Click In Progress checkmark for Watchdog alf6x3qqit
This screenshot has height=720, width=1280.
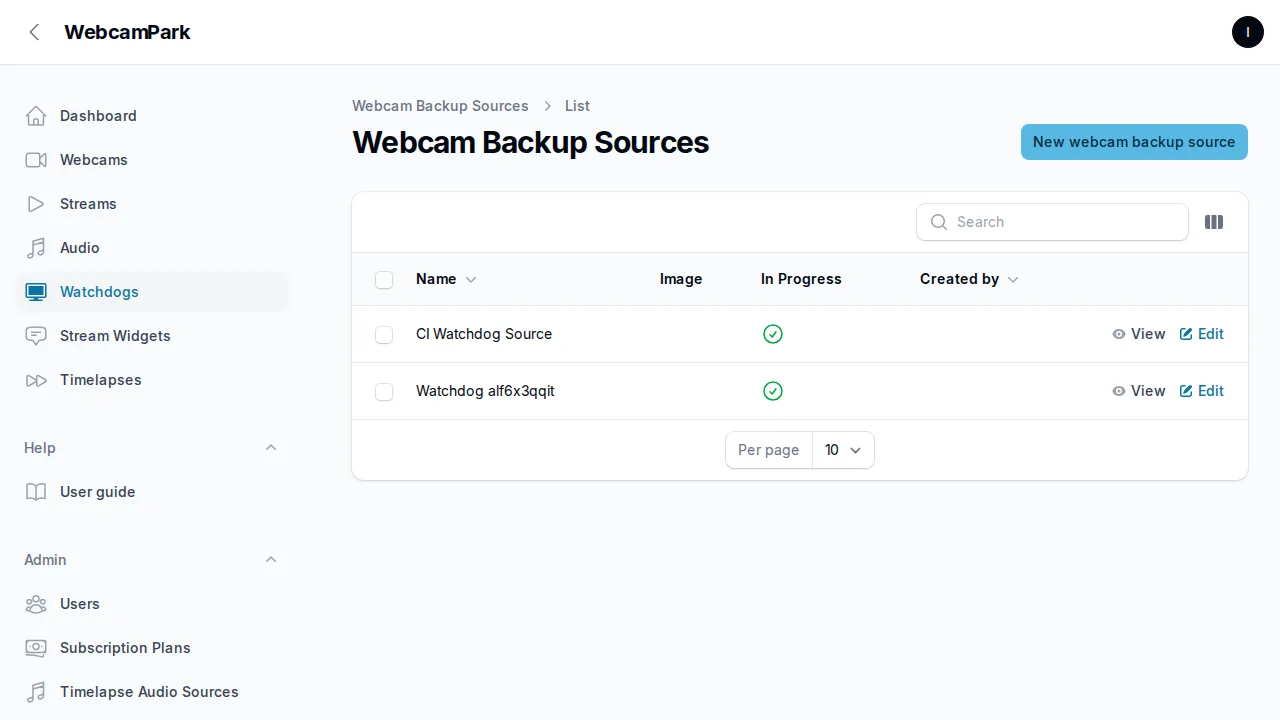coord(773,391)
